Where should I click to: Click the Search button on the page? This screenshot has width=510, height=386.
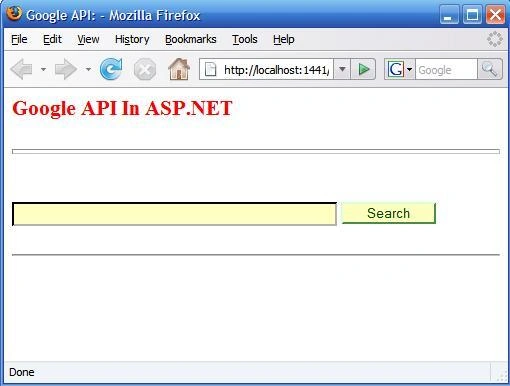tap(389, 213)
